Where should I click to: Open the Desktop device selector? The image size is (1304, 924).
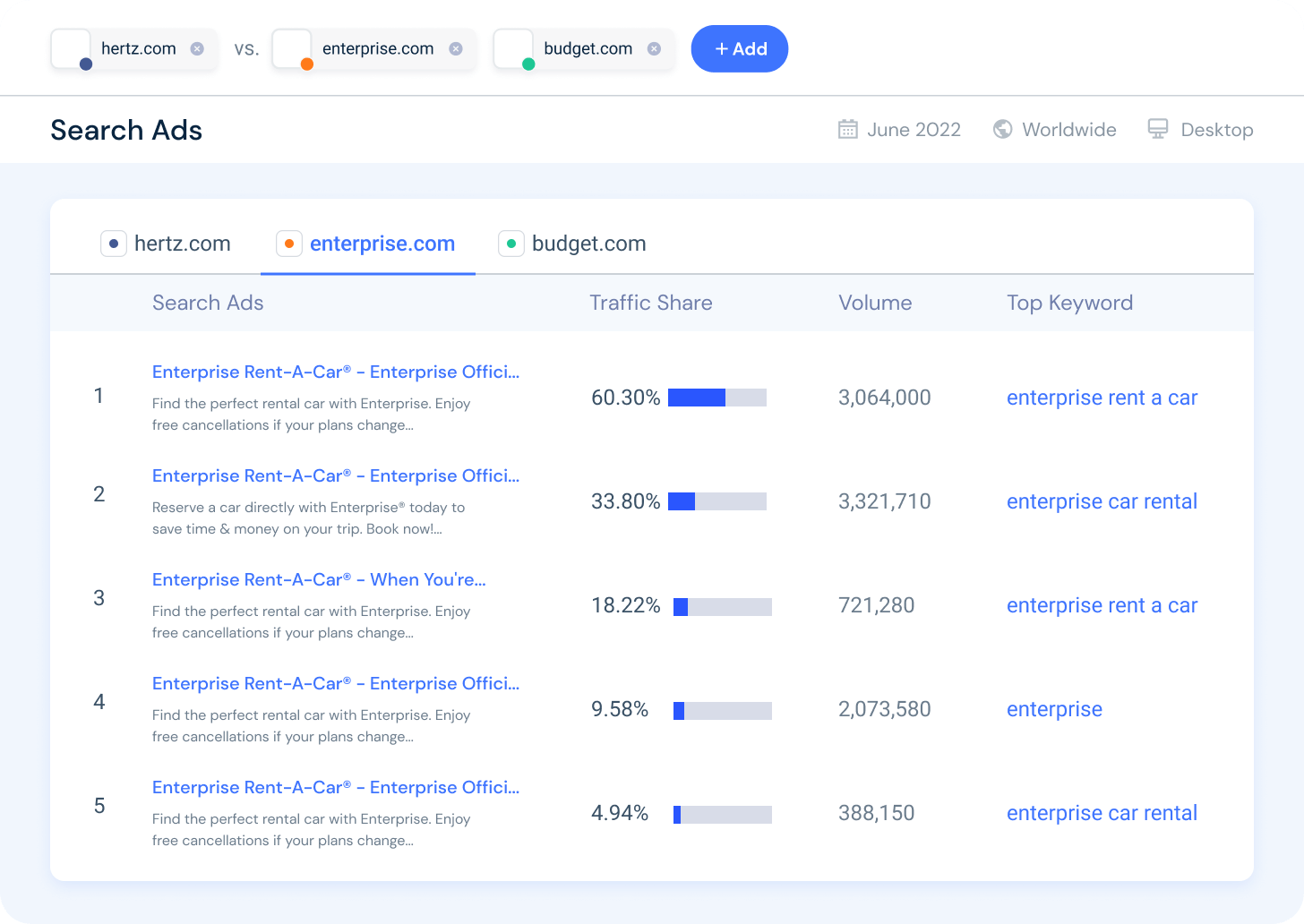click(1217, 129)
